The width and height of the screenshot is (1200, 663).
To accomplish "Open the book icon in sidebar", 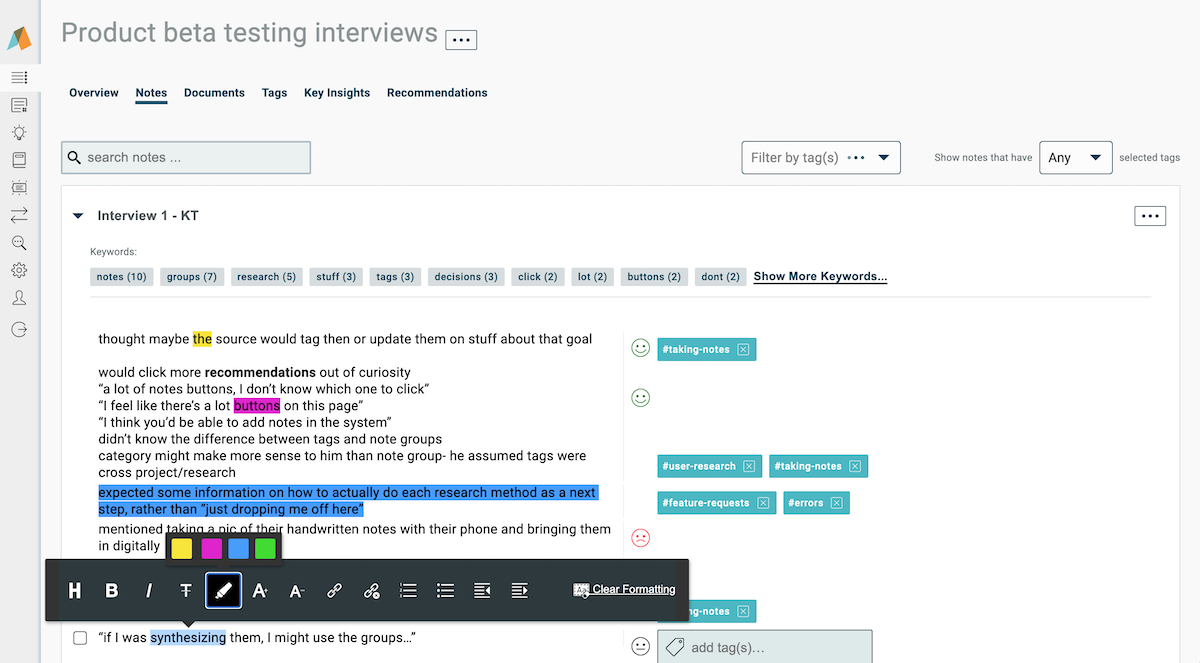I will [x=19, y=159].
